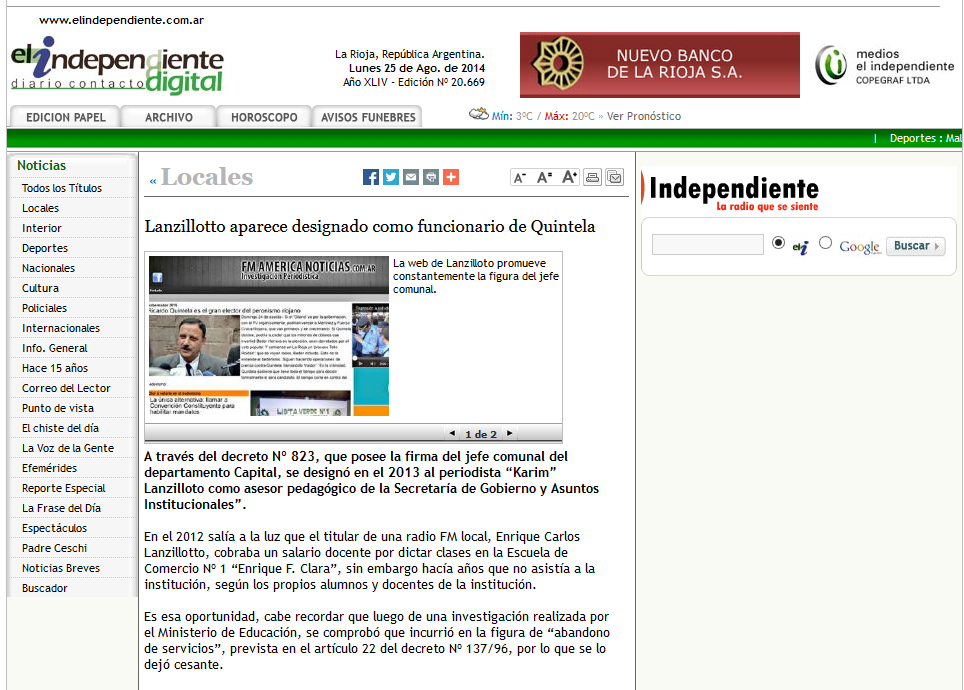Open Ver Pronóstico weather link
Image resolution: width=964 pixels, height=690 pixels.
(643, 116)
